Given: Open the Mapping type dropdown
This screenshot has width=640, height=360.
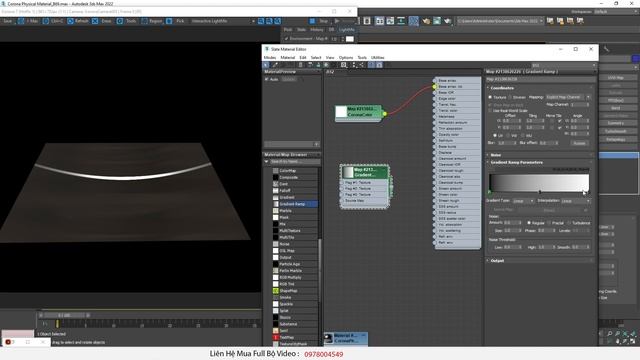Looking at the screenshot, I should pos(568,97).
